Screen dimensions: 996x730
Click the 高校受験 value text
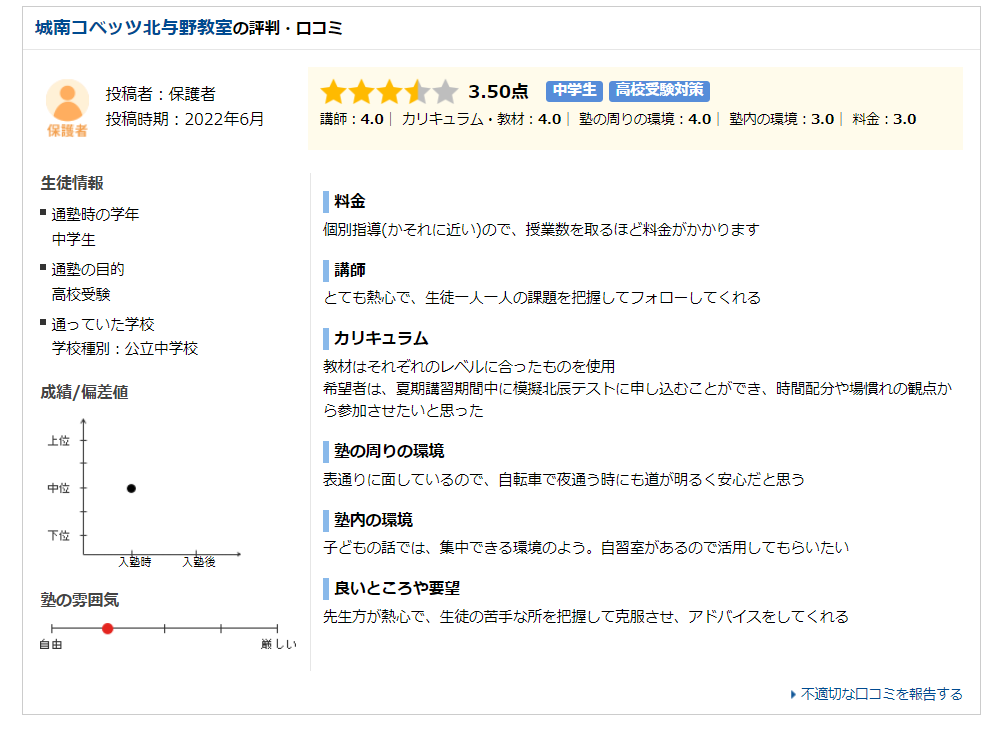click(x=81, y=294)
